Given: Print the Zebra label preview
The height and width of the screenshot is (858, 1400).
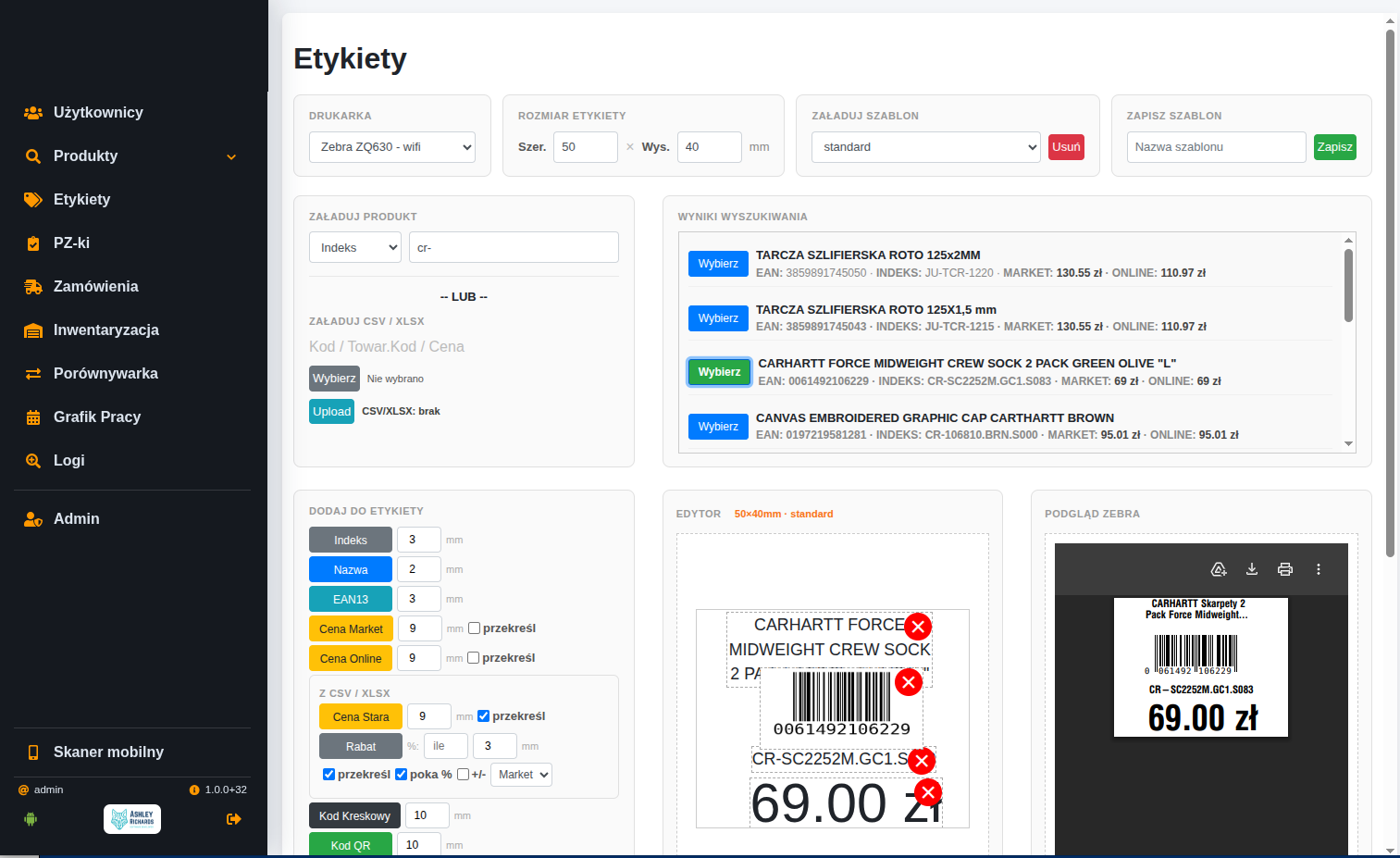Looking at the screenshot, I should 1285,569.
